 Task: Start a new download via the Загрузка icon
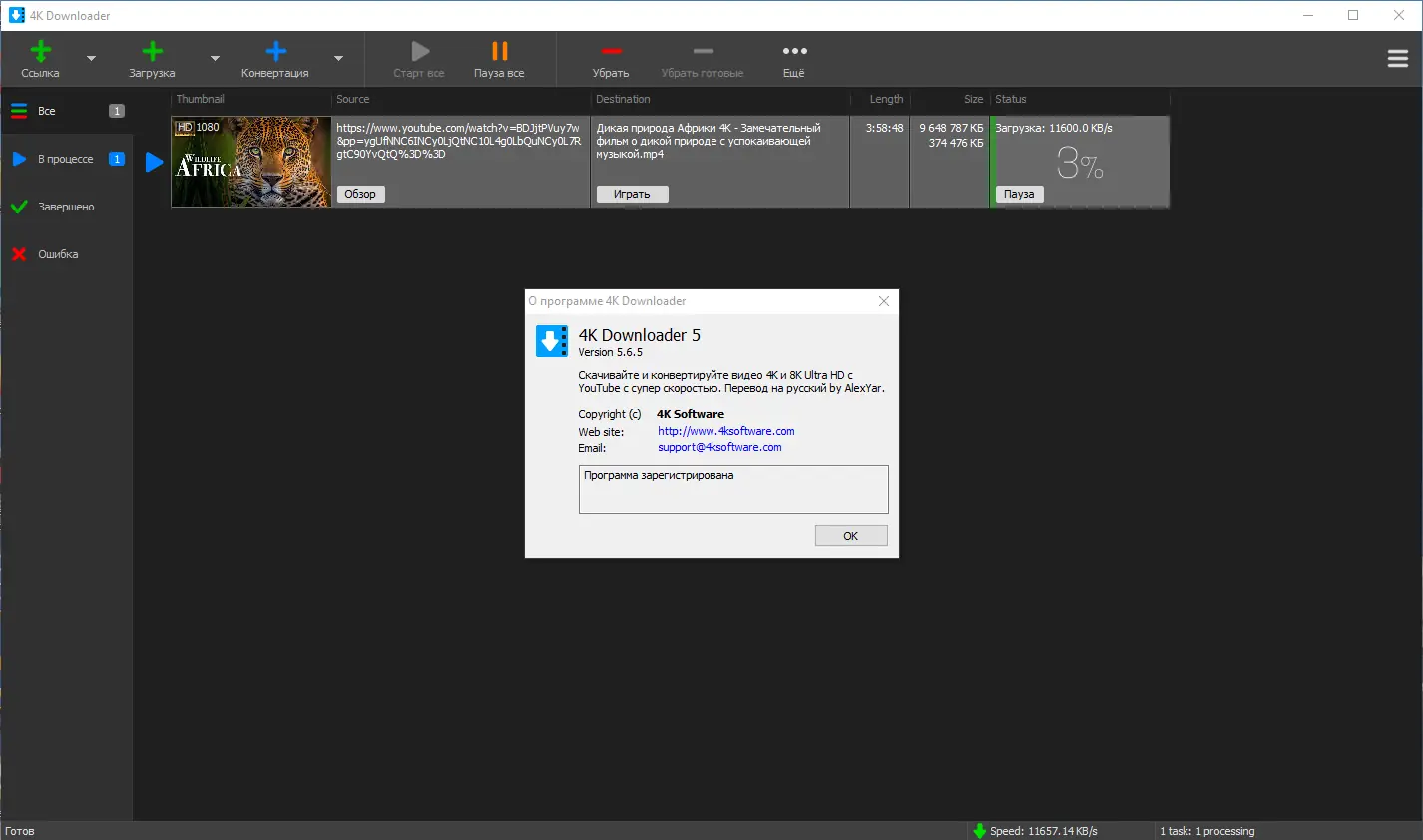pos(152,58)
